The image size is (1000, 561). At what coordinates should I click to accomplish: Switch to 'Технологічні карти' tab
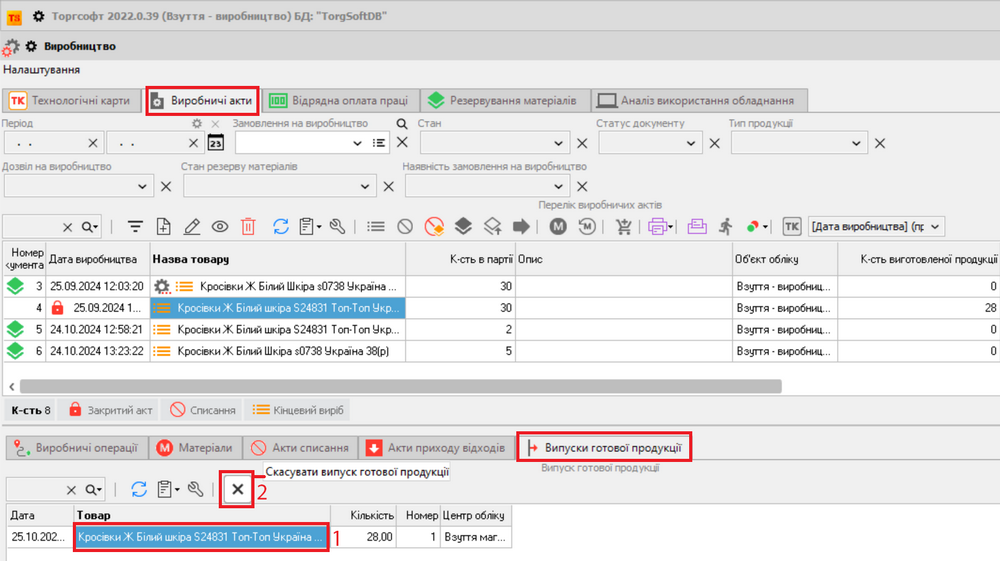(x=71, y=100)
